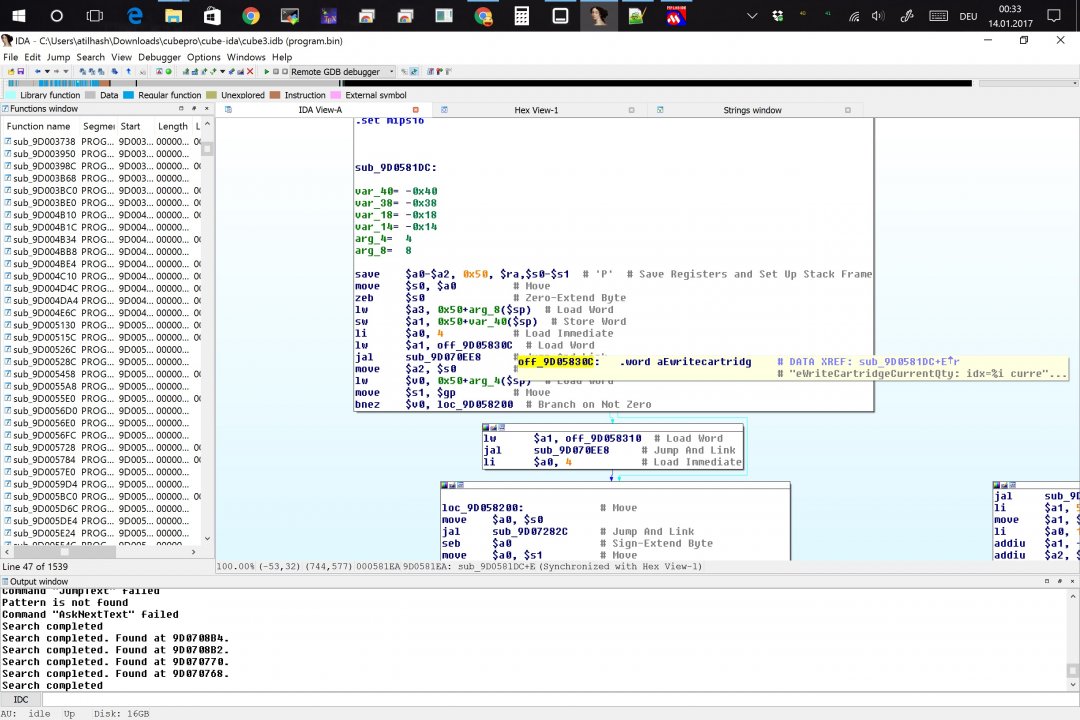Open Windows Calculator from taskbar
Screen dimensions: 1080x720
coord(521,16)
